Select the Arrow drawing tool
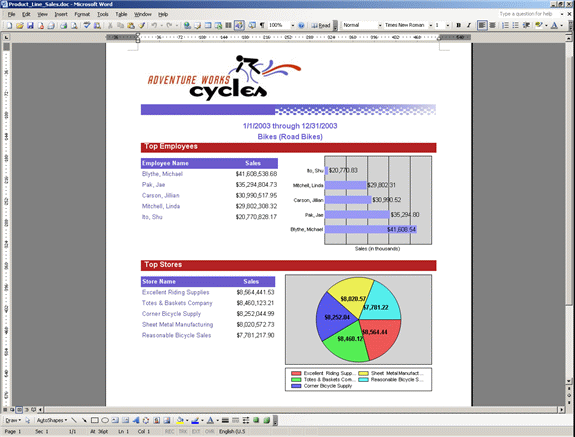The height and width of the screenshot is (437, 575). tap(84, 420)
